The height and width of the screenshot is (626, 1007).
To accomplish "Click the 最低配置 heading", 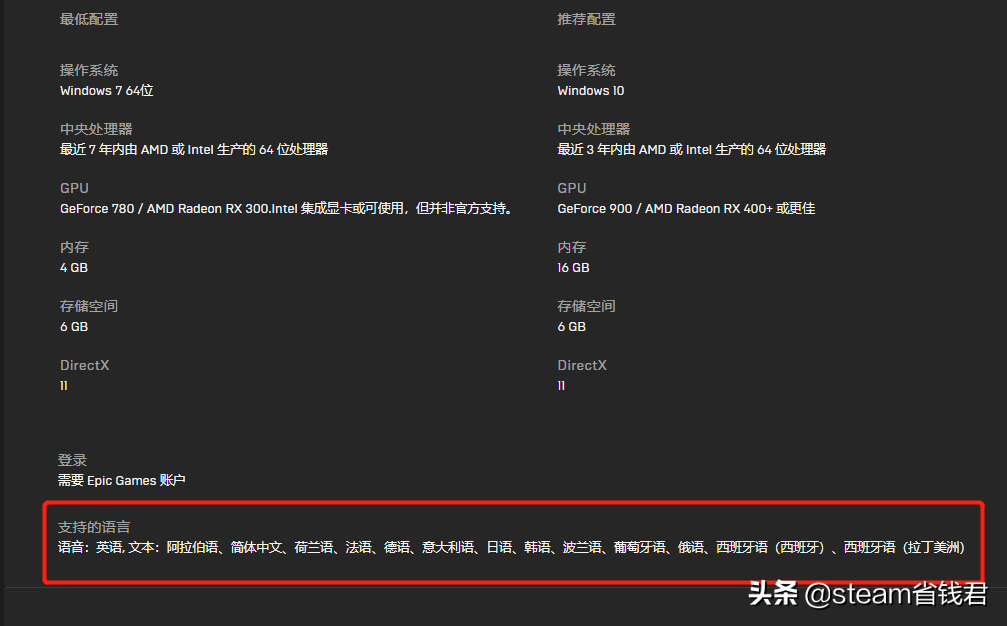I will (89, 19).
